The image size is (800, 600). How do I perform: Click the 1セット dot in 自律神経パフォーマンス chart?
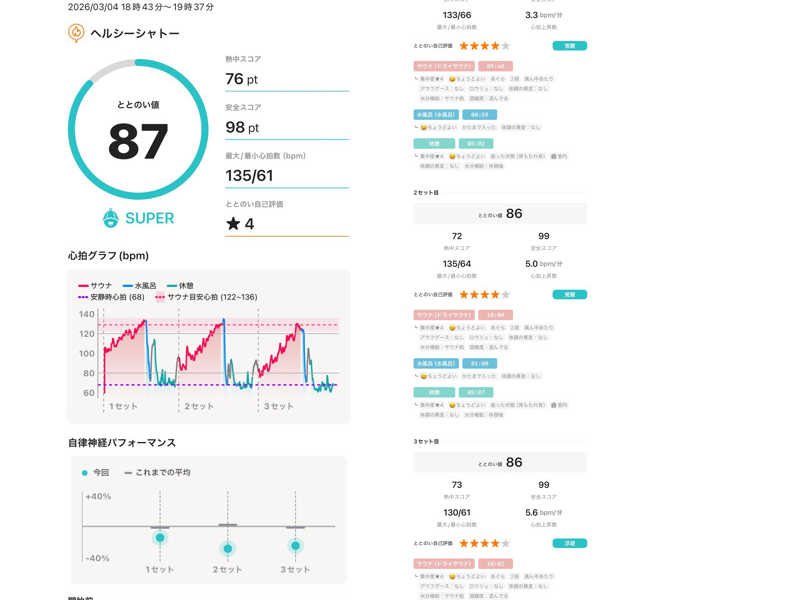coord(160,538)
